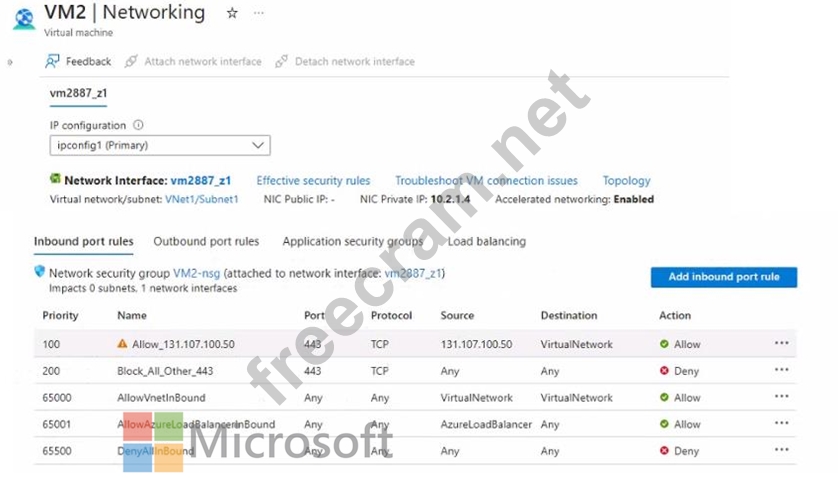Click the Destination column header

[569, 315]
